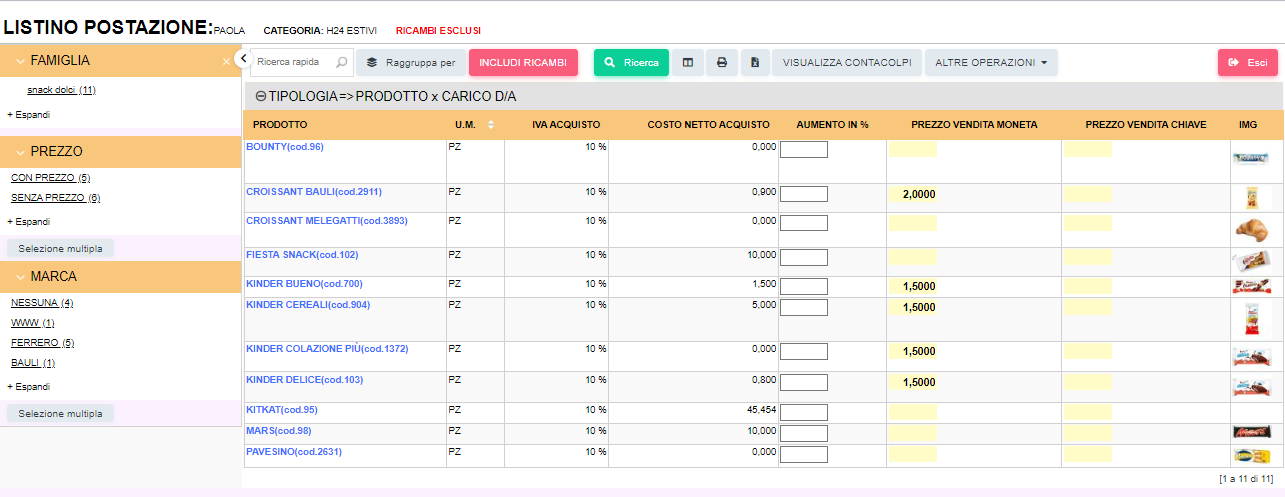This screenshot has width=1285, height=497.
Task: Filter by SENZA PREZZO (6)
Action: (x=56, y=197)
